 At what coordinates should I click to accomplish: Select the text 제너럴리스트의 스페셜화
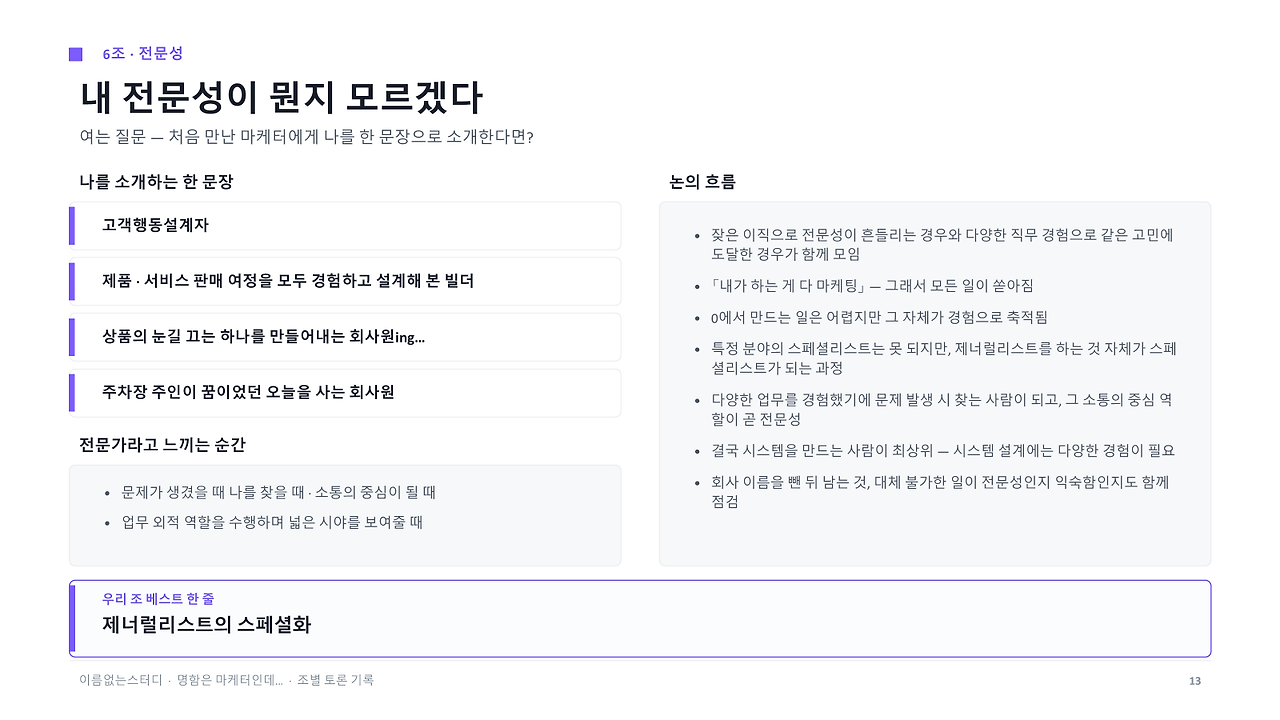pos(207,625)
